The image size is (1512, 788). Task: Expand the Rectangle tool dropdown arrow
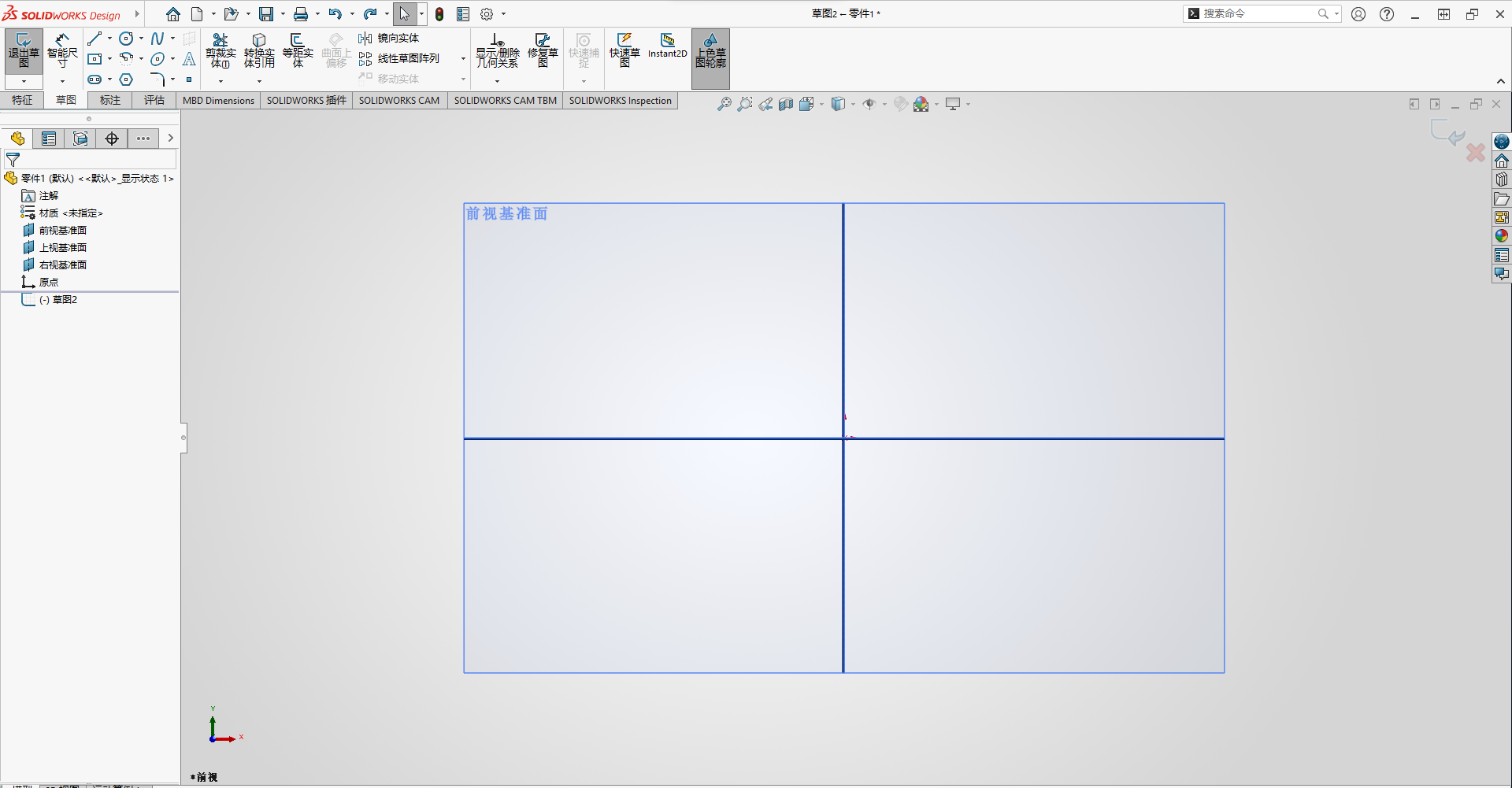click(x=109, y=59)
